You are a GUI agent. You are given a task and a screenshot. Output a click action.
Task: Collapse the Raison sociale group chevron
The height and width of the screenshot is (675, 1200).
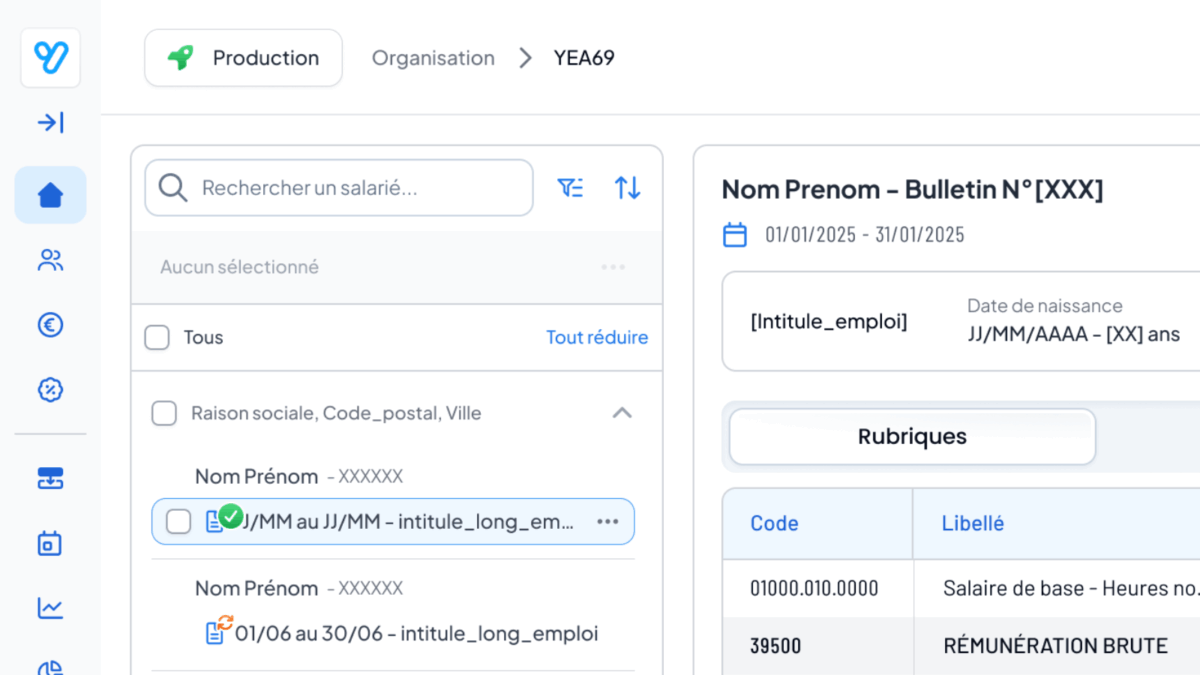point(622,413)
